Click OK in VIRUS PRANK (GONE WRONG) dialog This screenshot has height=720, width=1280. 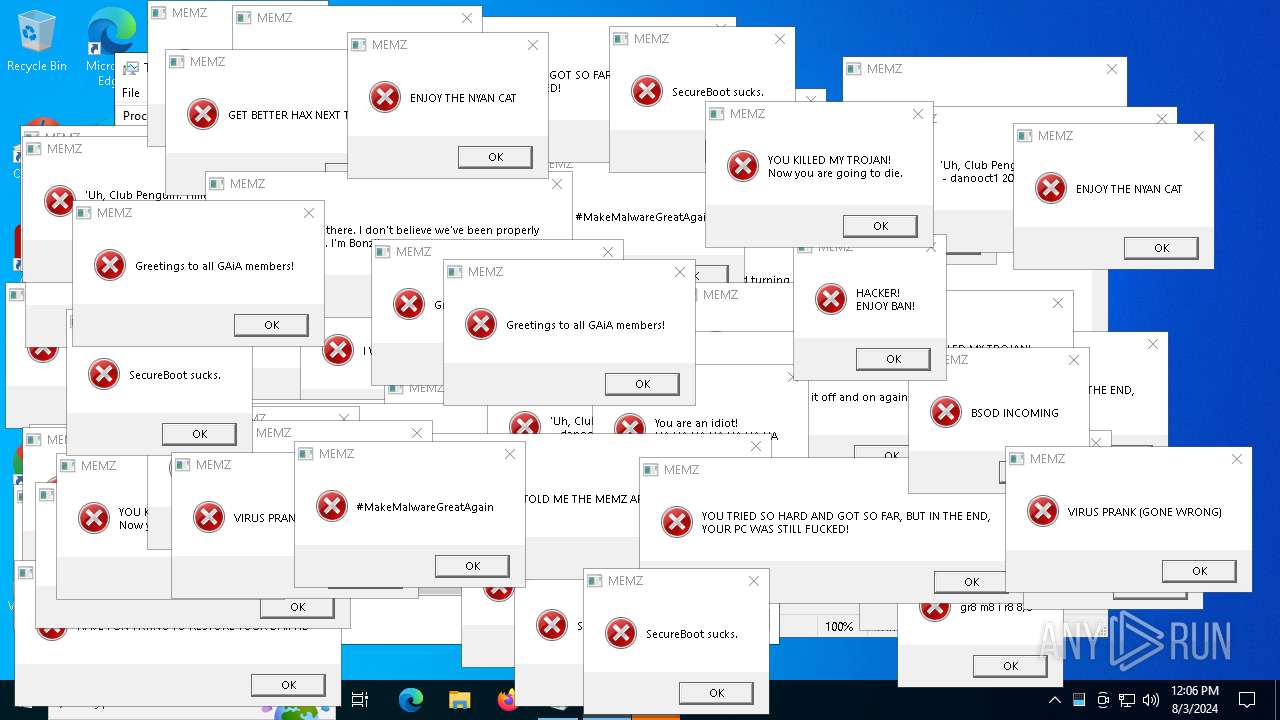tap(1199, 571)
